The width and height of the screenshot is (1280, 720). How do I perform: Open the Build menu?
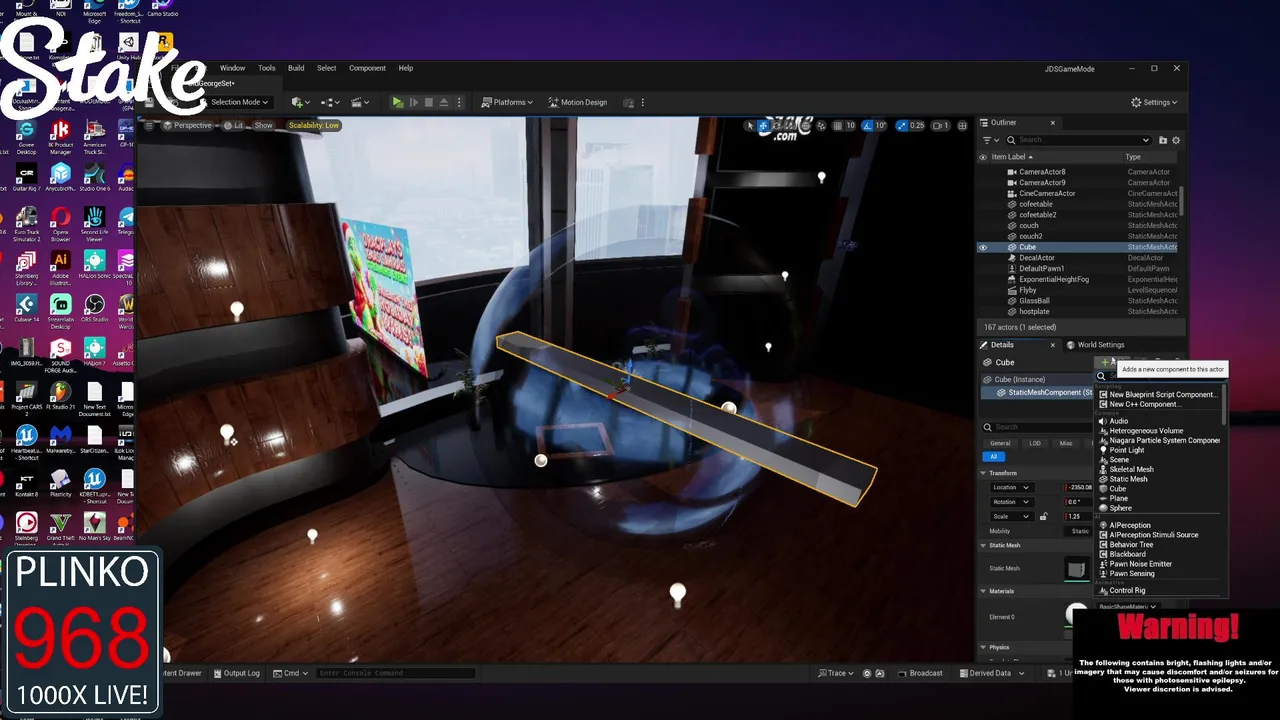click(296, 68)
